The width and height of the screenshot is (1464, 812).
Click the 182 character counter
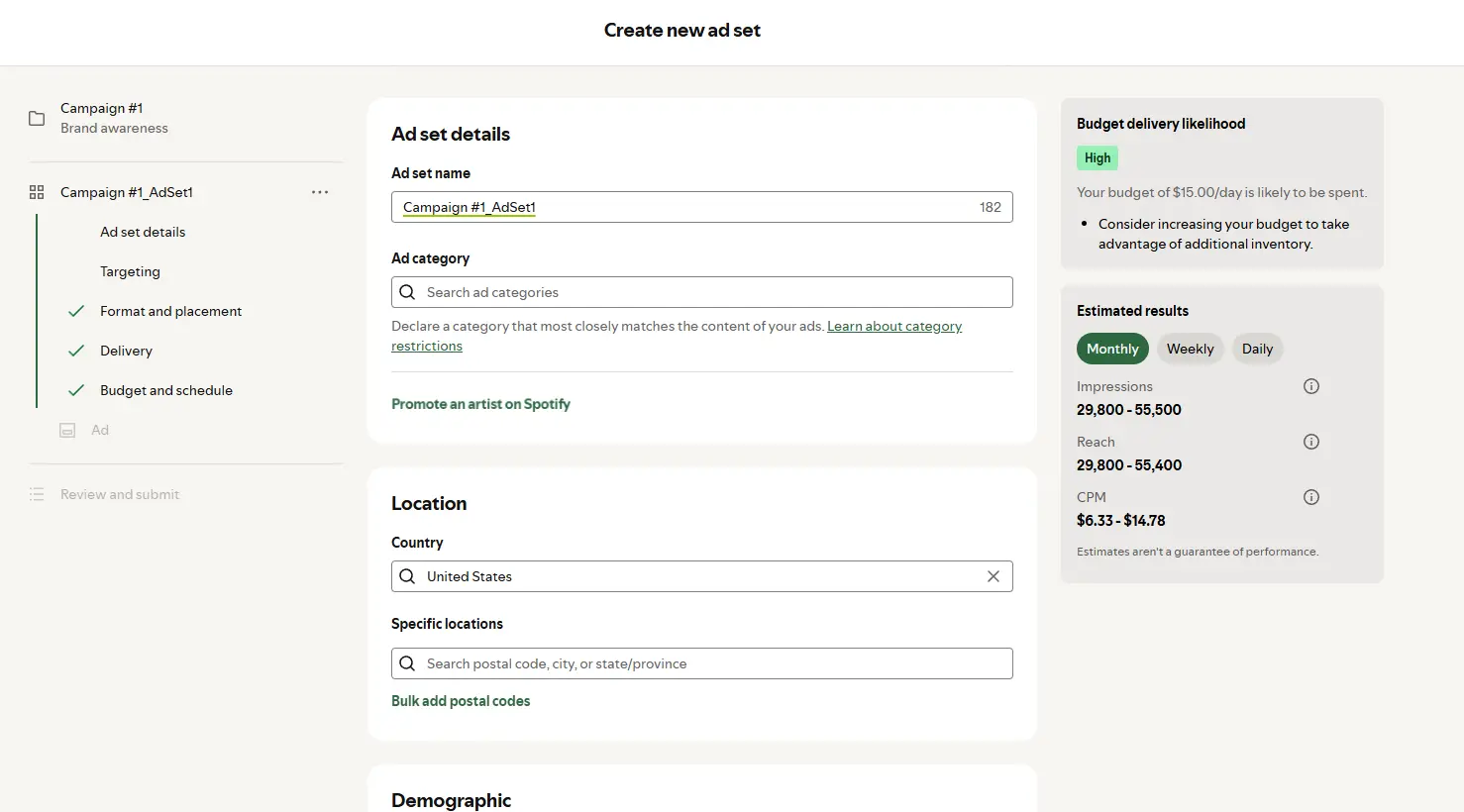click(991, 207)
